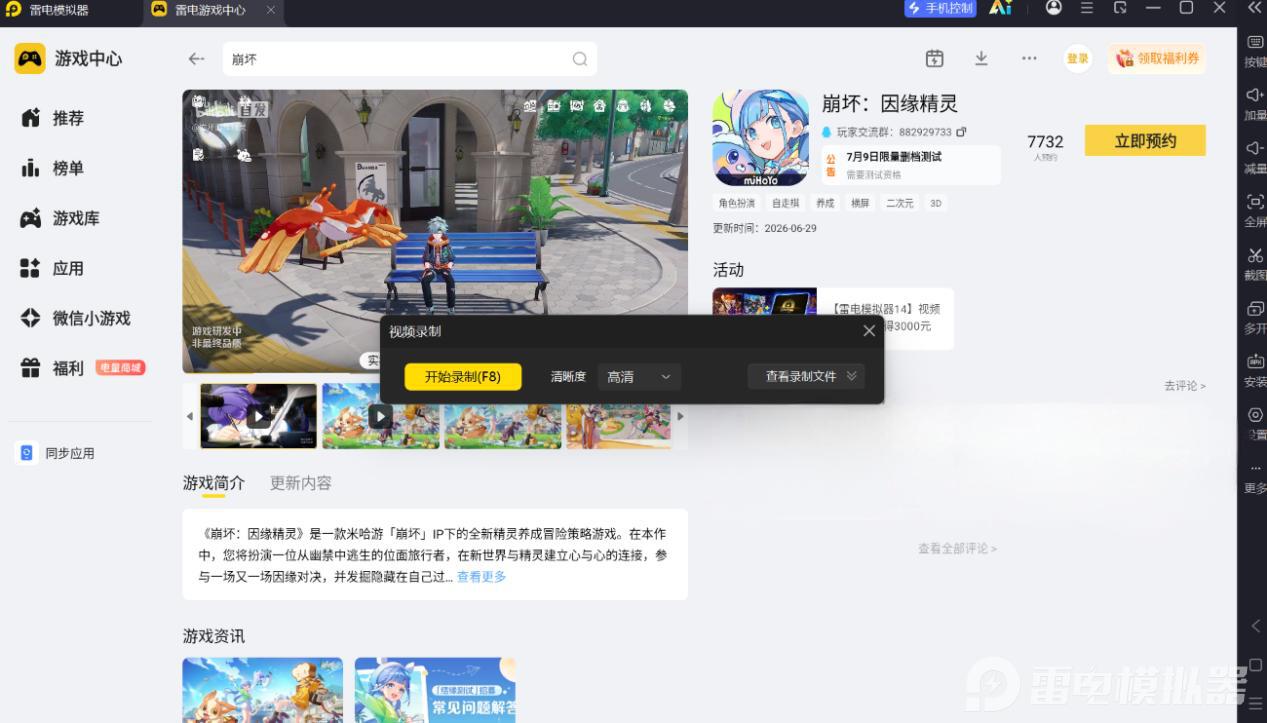Open 常见问题解答 news card
Viewport: 1267px width, 723px height.
[435, 690]
